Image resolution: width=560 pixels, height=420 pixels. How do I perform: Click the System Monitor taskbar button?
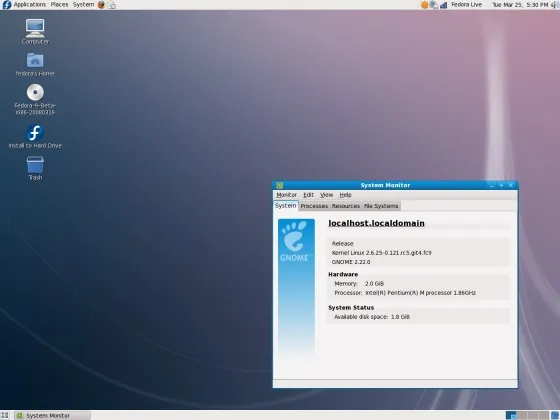coord(52,415)
